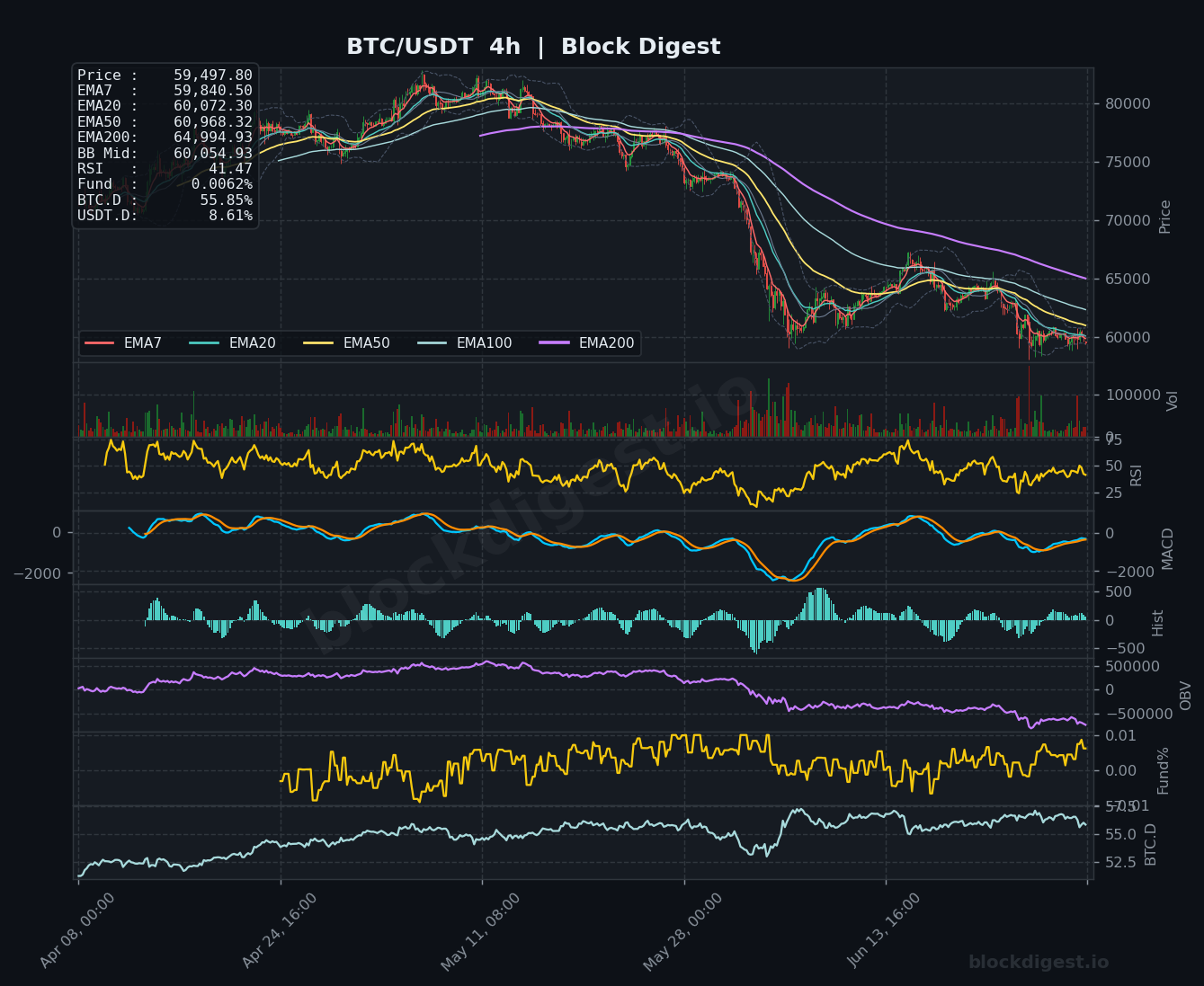Viewport: 1204px width, 986px height.
Task: Click the EMA50 value 60,968.32
Action: pyautogui.click(x=213, y=121)
